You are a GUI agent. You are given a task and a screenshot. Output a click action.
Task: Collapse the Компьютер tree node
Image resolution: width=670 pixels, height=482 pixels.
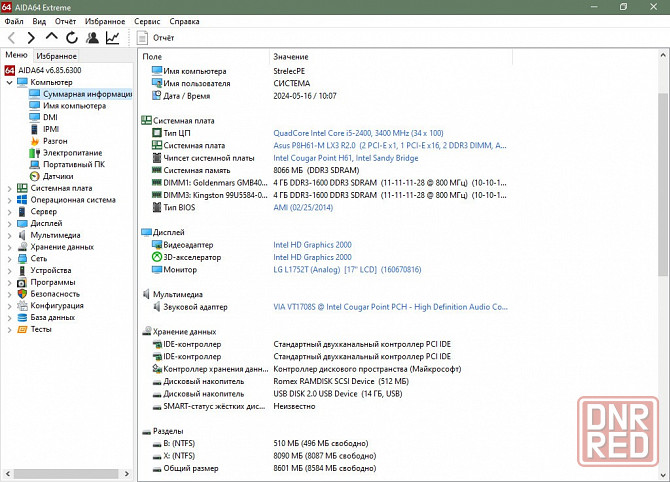(x=9, y=82)
